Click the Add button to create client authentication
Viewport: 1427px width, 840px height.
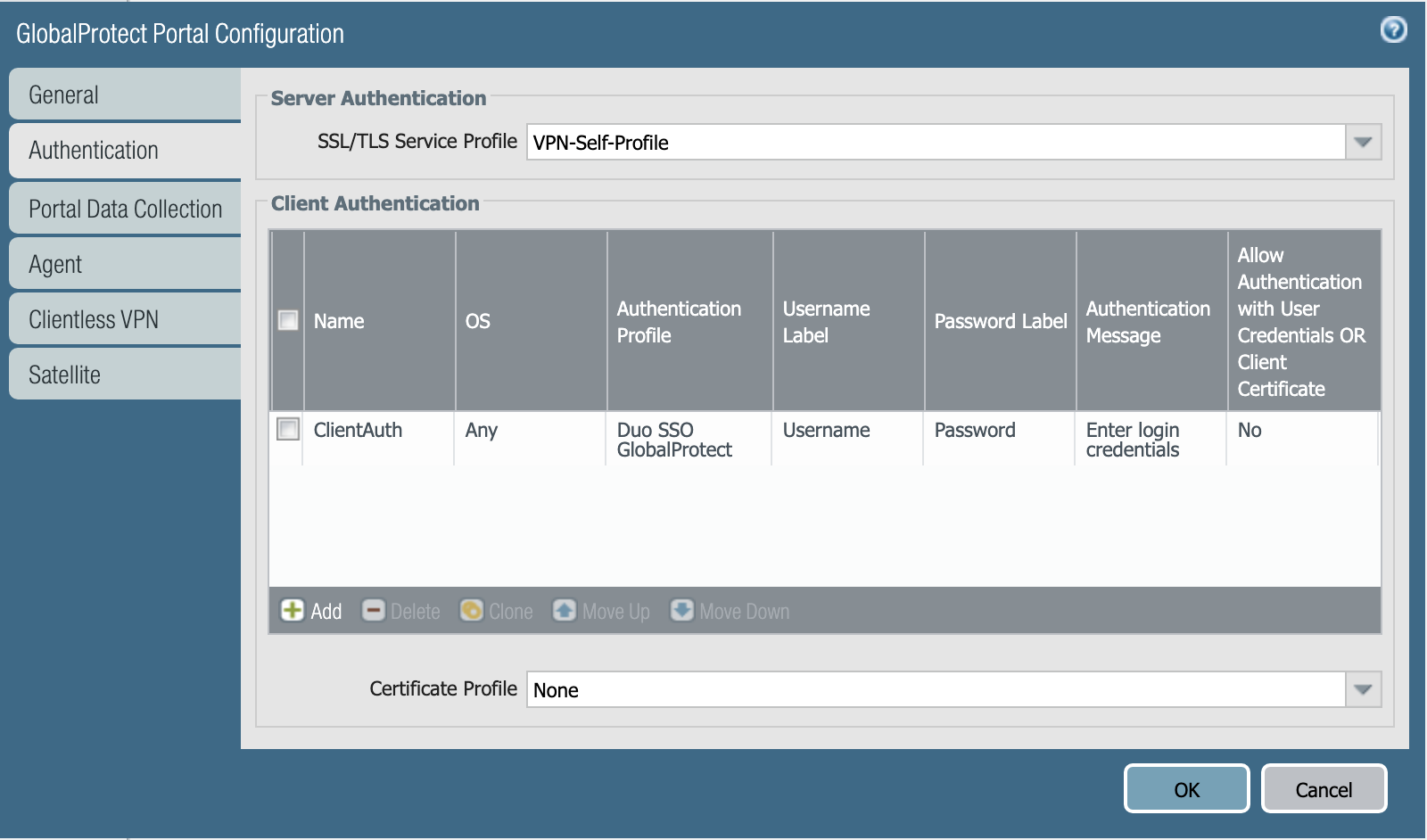pos(312,612)
